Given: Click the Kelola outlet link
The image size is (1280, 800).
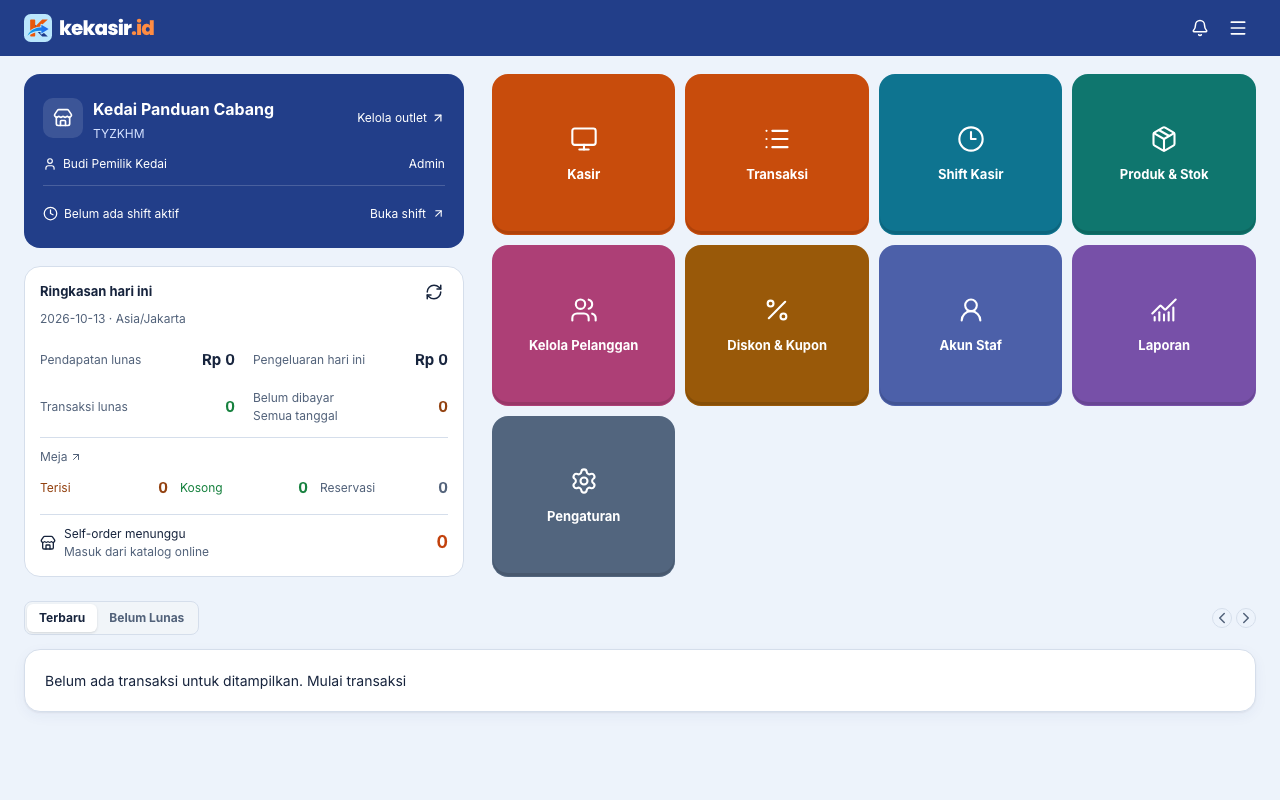Looking at the screenshot, I should [400, 118].
